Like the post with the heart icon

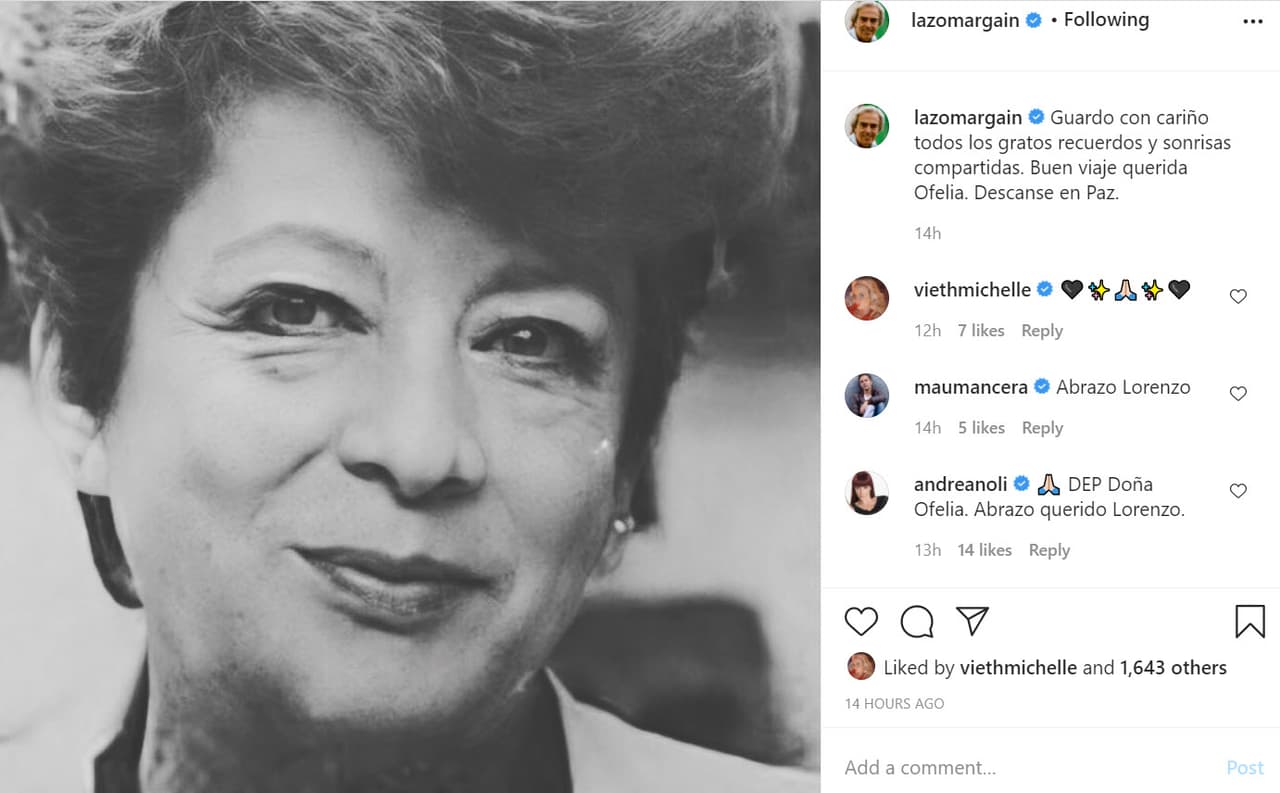pos(861,621)
